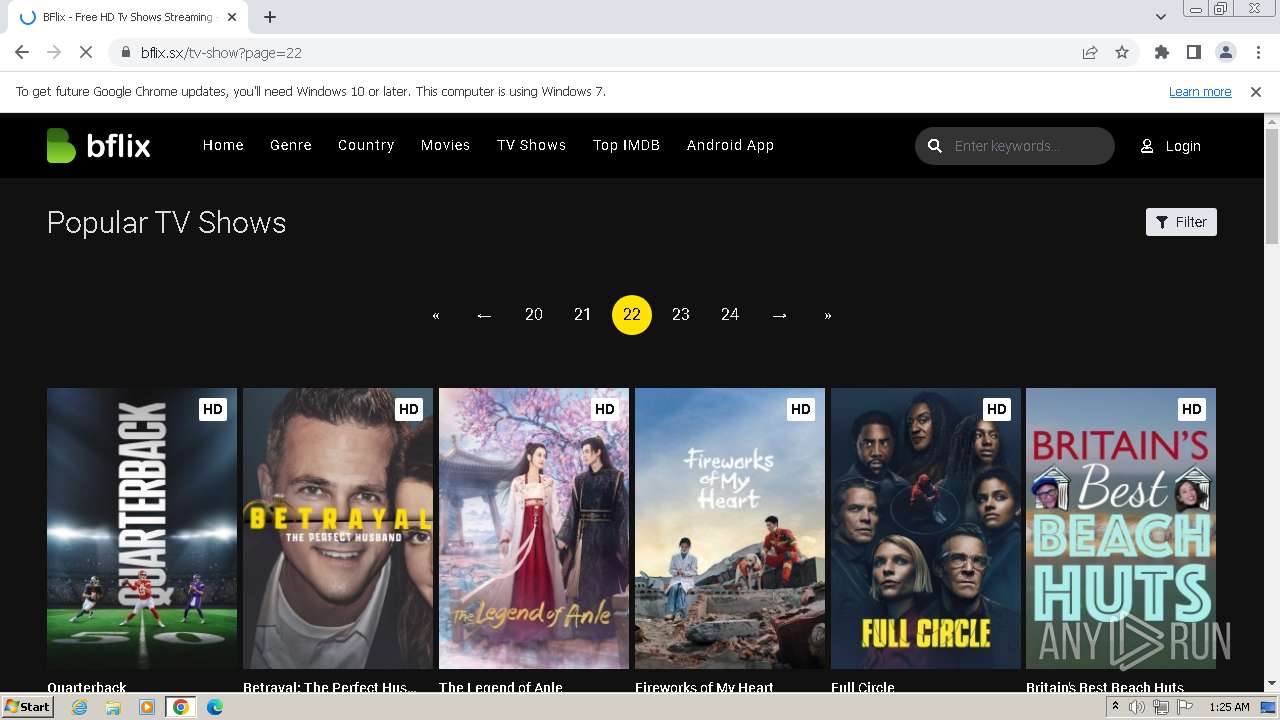Click the taskbar clock 1:25 AM
The height and width of the screenshot is (720, 1280).
point(1229,707)
